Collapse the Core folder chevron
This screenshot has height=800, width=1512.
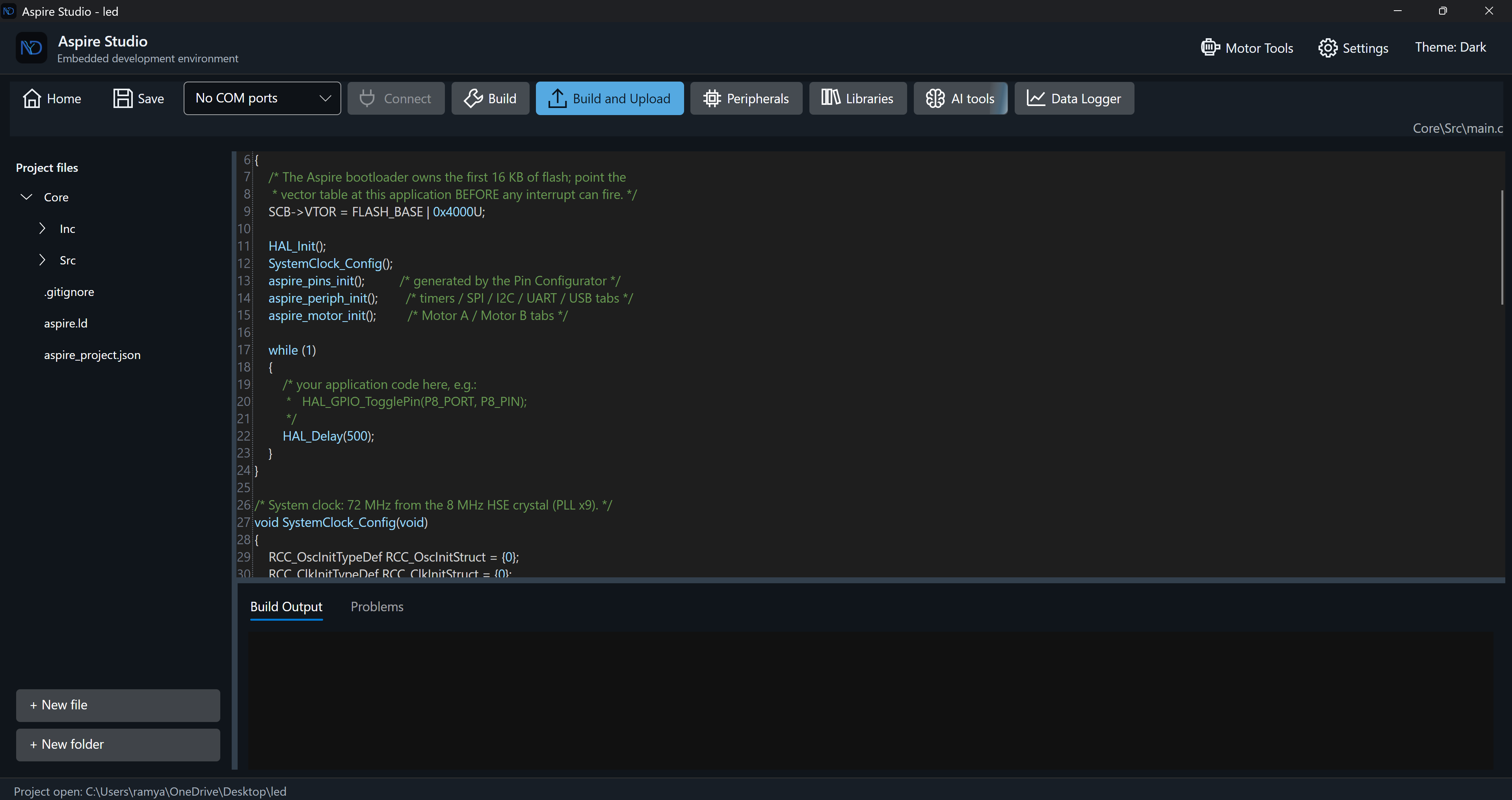coord(26,197)
